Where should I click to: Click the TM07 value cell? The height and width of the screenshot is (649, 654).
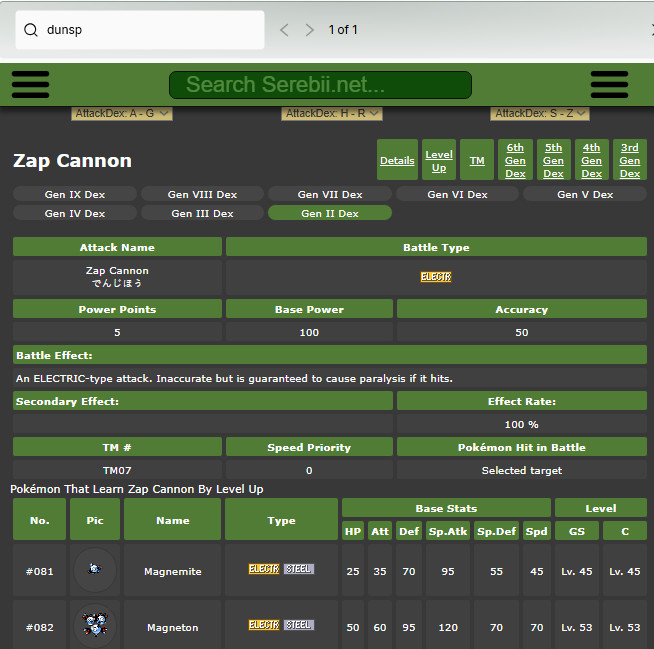pyautogui.click(x=117, y=470)
